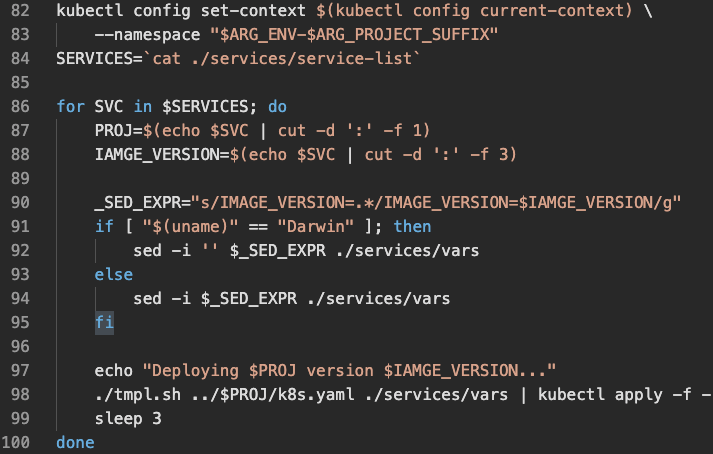713x454 pixels.
Task: Click IAMGE_VERSION variable name on line 88
Action: point(157,155)
